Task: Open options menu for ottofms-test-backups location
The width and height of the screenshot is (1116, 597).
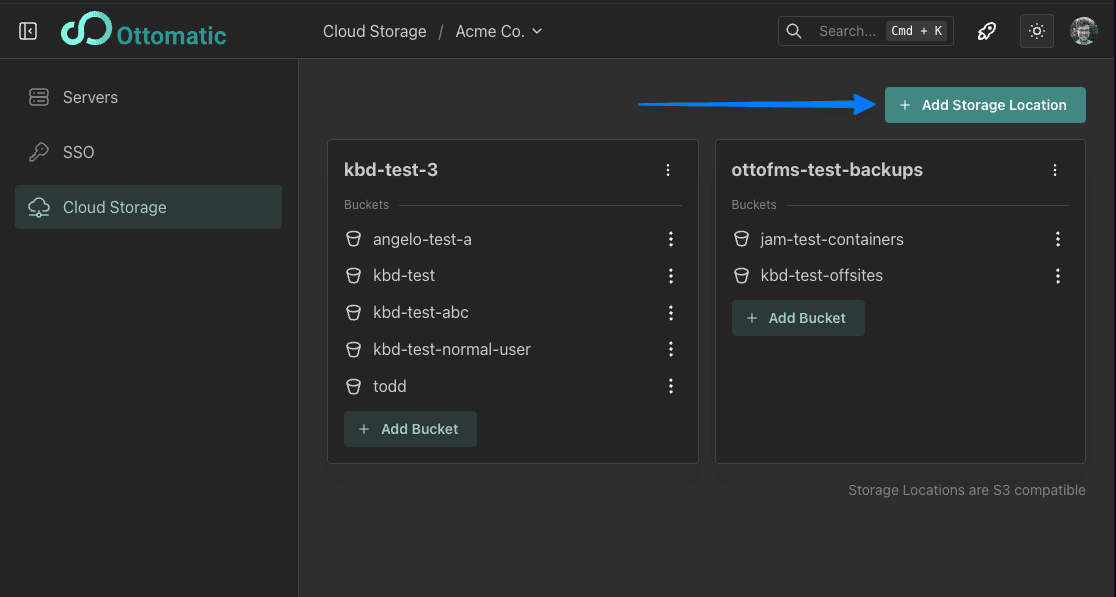Action: coord(1055,170)
